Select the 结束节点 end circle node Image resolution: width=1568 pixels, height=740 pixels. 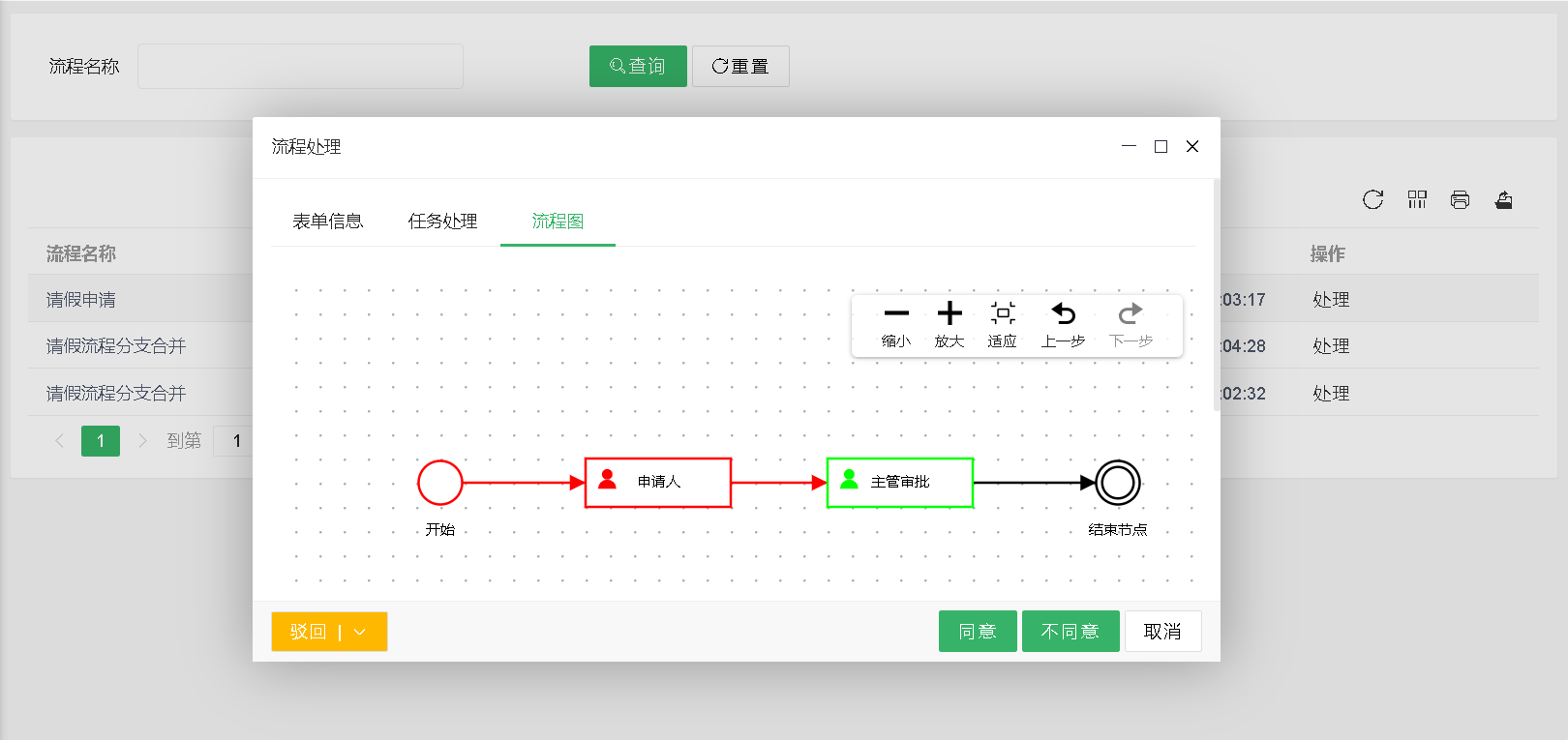[1118, 483]
